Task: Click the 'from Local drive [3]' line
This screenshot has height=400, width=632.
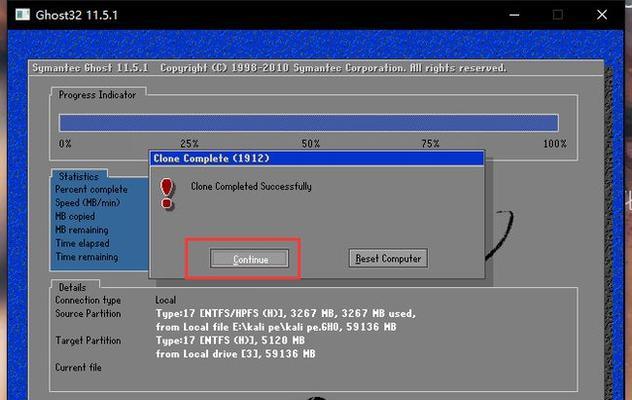Action: 235,354
